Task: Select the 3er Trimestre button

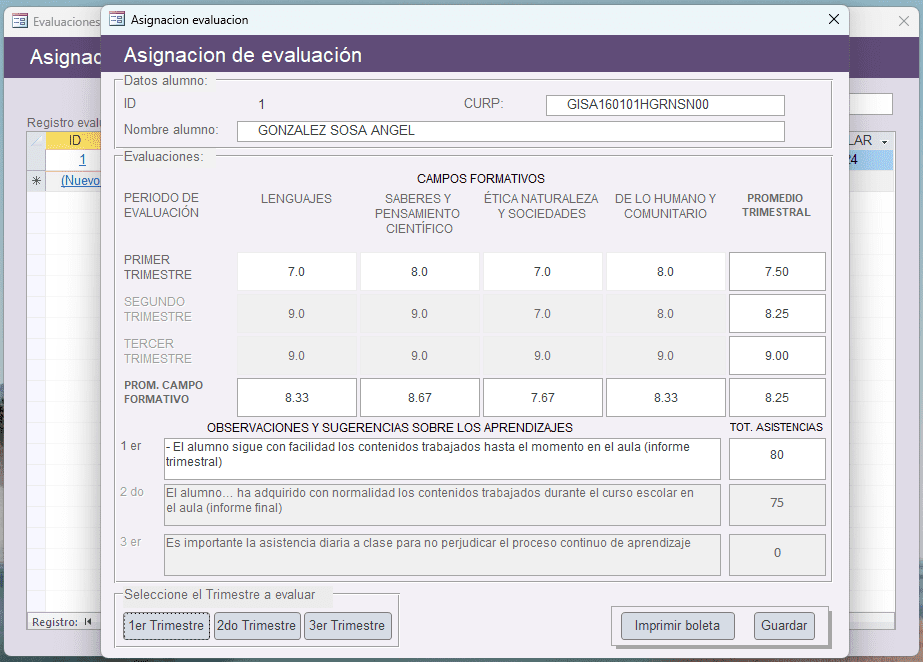Action: (x=347, y=626)
